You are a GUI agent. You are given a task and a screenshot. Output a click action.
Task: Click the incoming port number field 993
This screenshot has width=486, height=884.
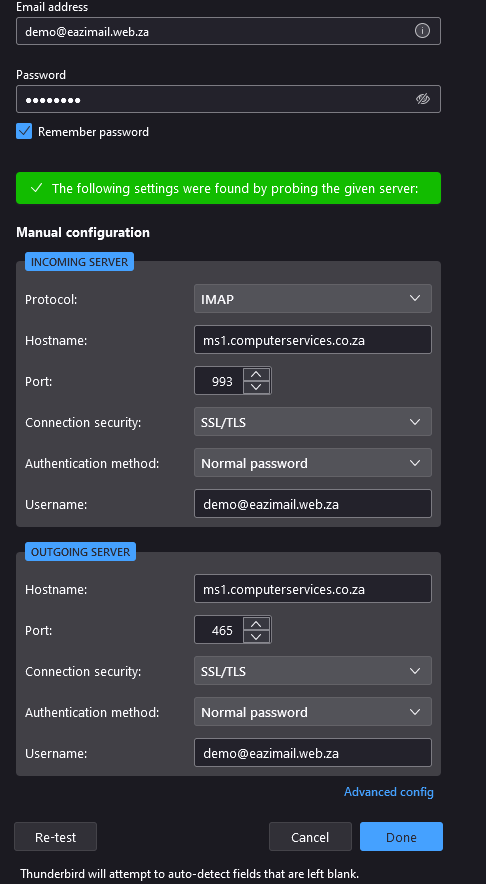(x=219, y=381)
